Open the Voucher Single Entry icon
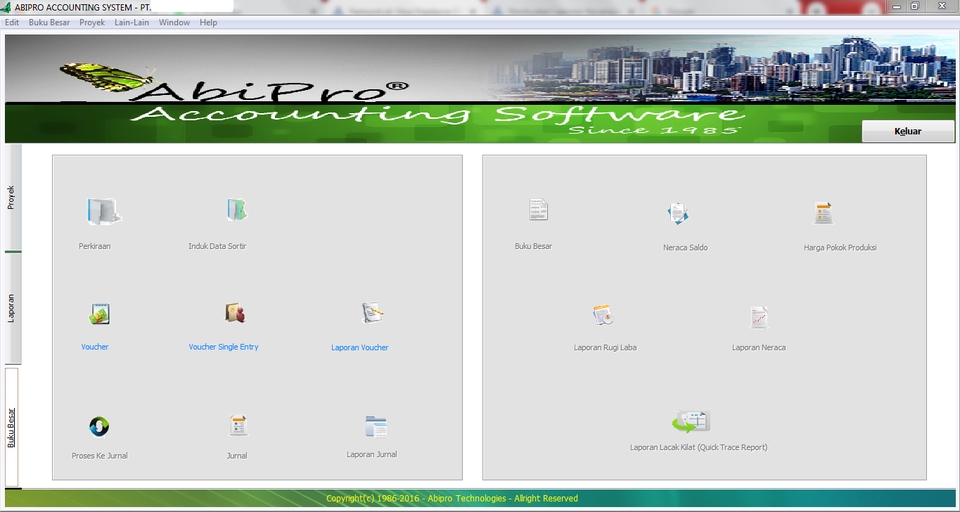960x512 pixels. tap(234, 313)
